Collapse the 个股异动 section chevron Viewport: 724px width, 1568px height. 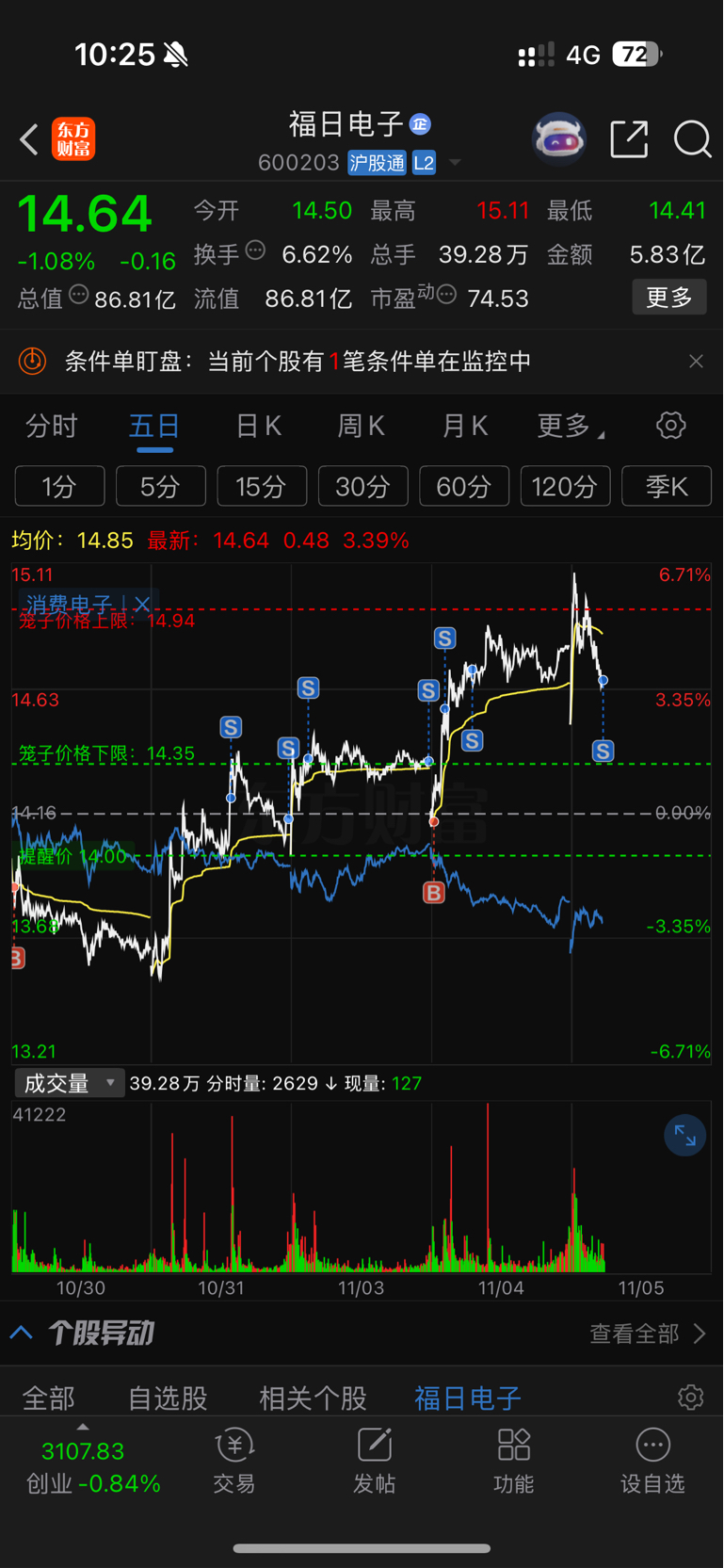(22, 1333)
